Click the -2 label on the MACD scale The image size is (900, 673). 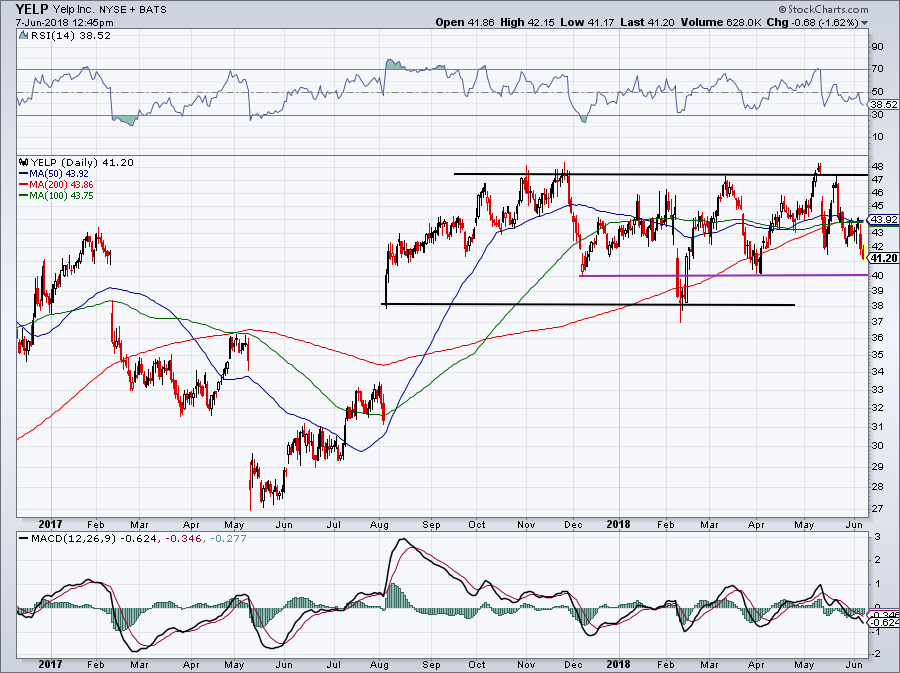point(876,654)
